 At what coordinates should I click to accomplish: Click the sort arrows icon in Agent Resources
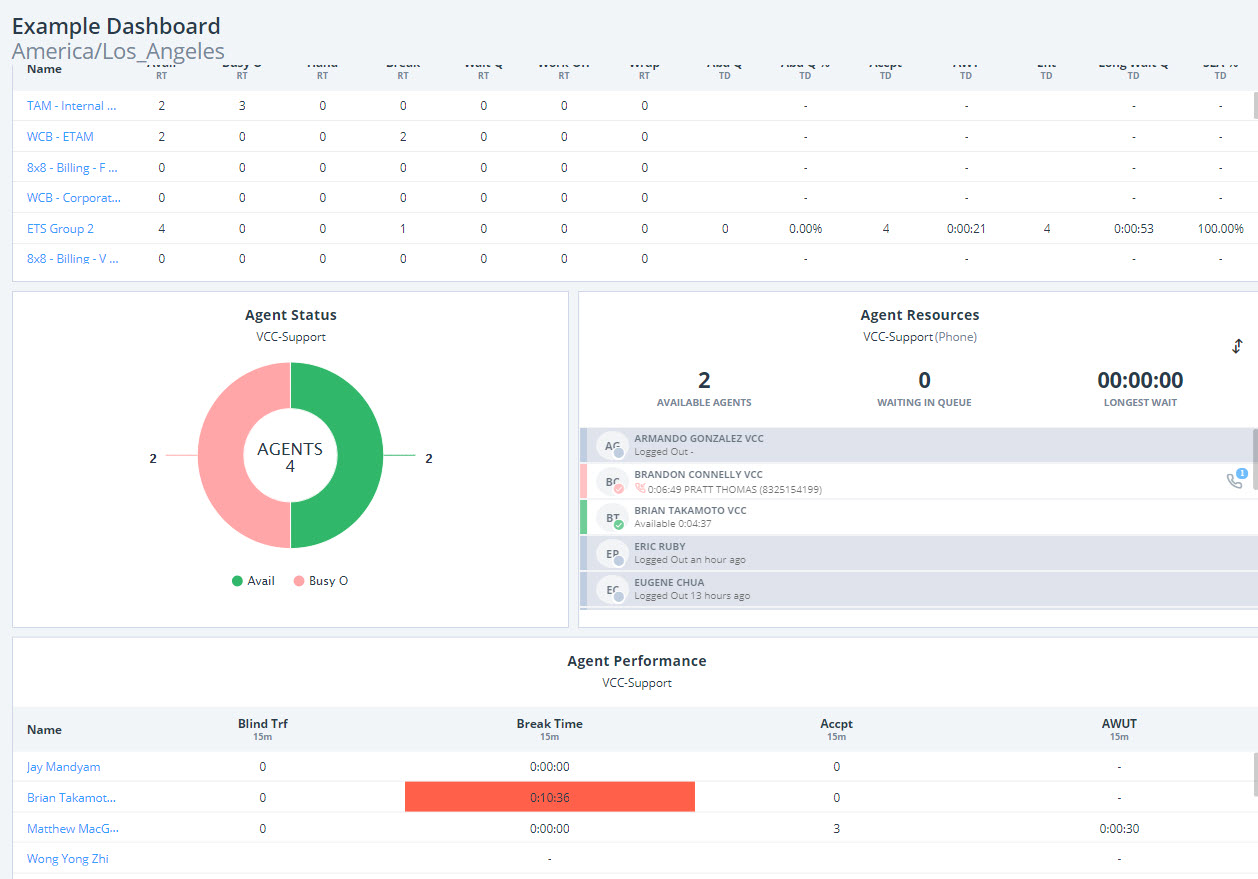1237,346
